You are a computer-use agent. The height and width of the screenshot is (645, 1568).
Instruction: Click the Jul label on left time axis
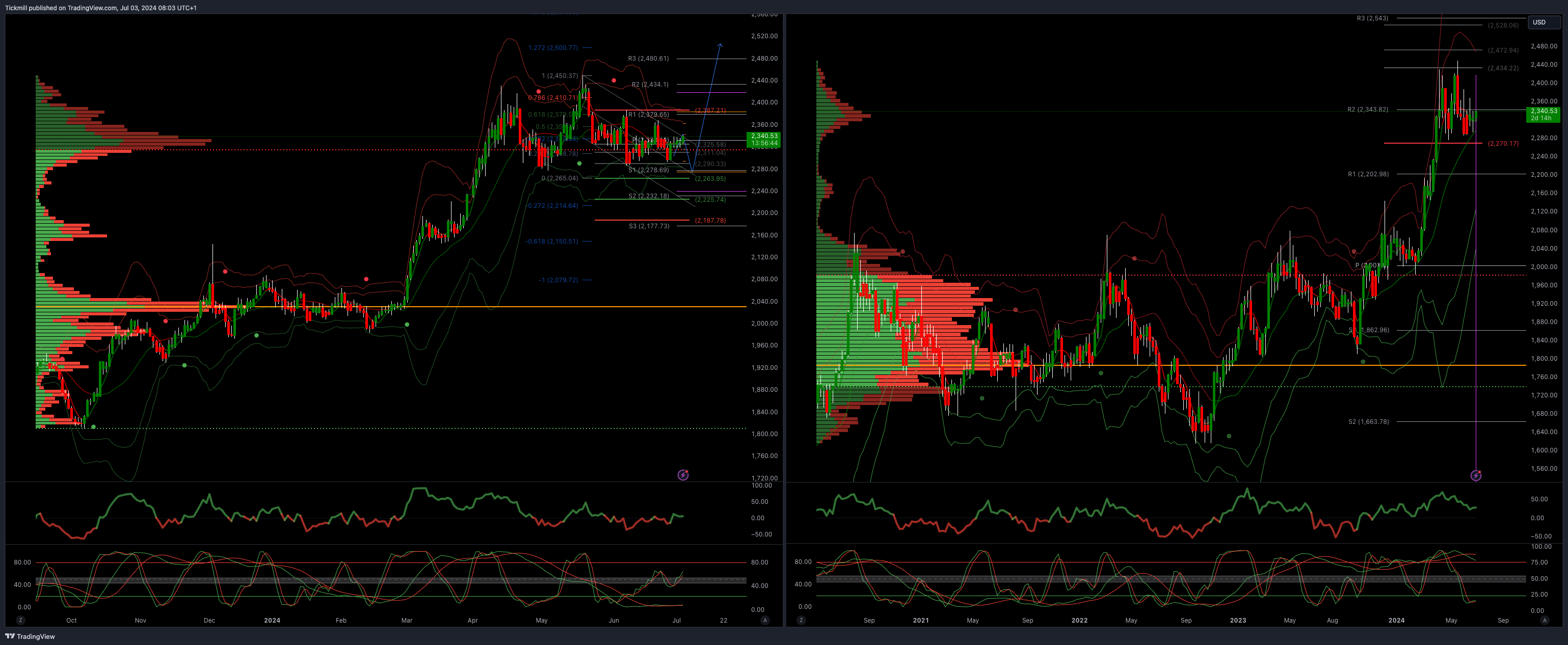(676, 620)
